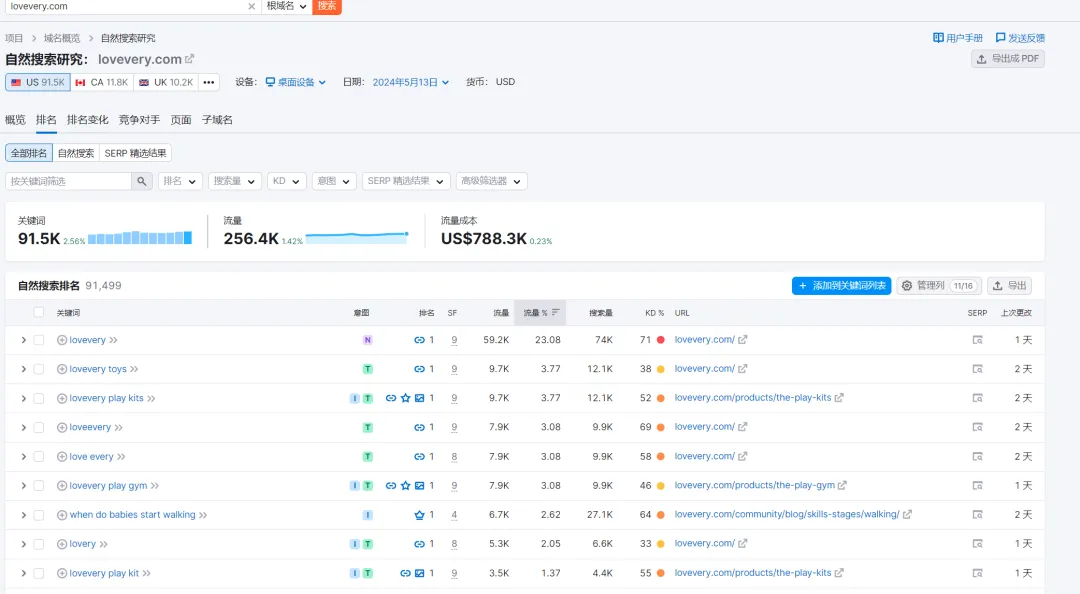Open SERP snapshot for lovevery row

(977, 340)
